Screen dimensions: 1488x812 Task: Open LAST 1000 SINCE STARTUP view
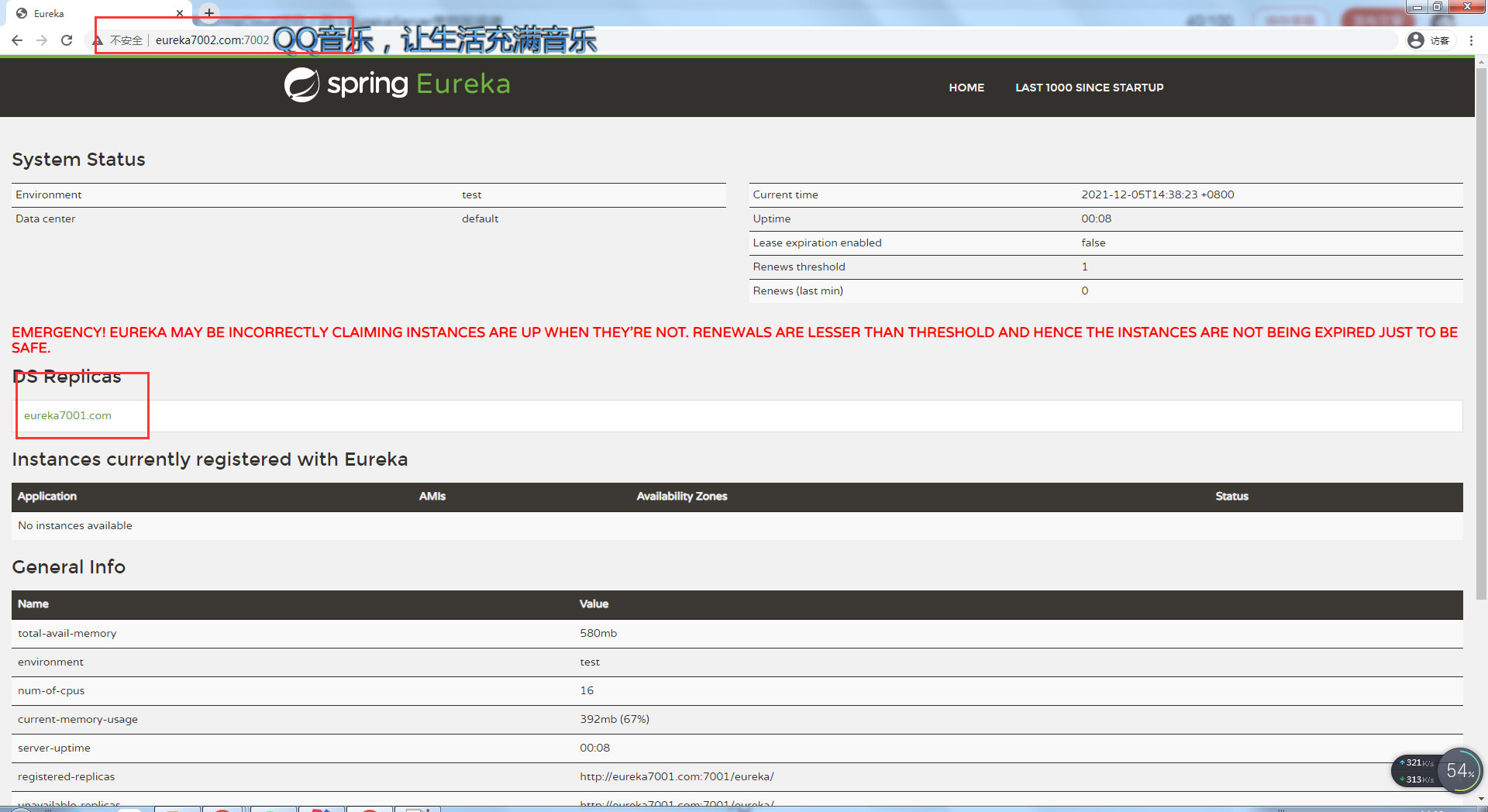pos(1090,88)
